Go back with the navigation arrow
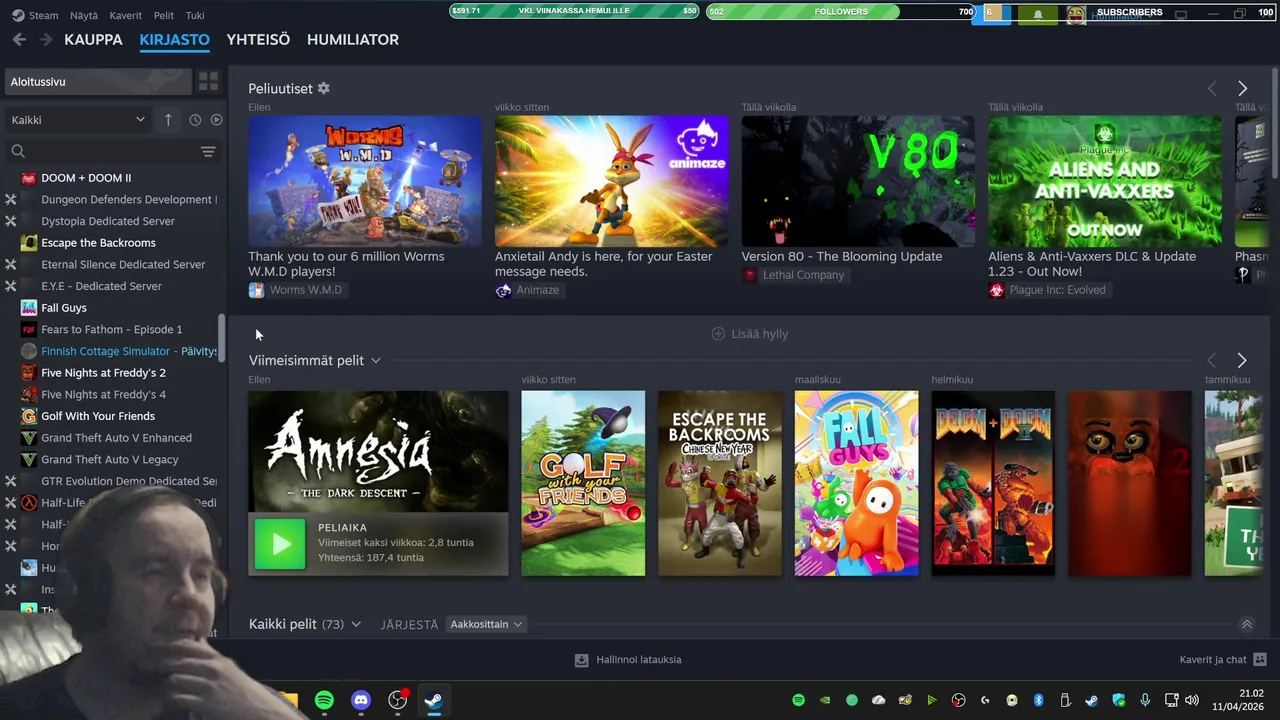The image size is (1280, 720). 19,39
